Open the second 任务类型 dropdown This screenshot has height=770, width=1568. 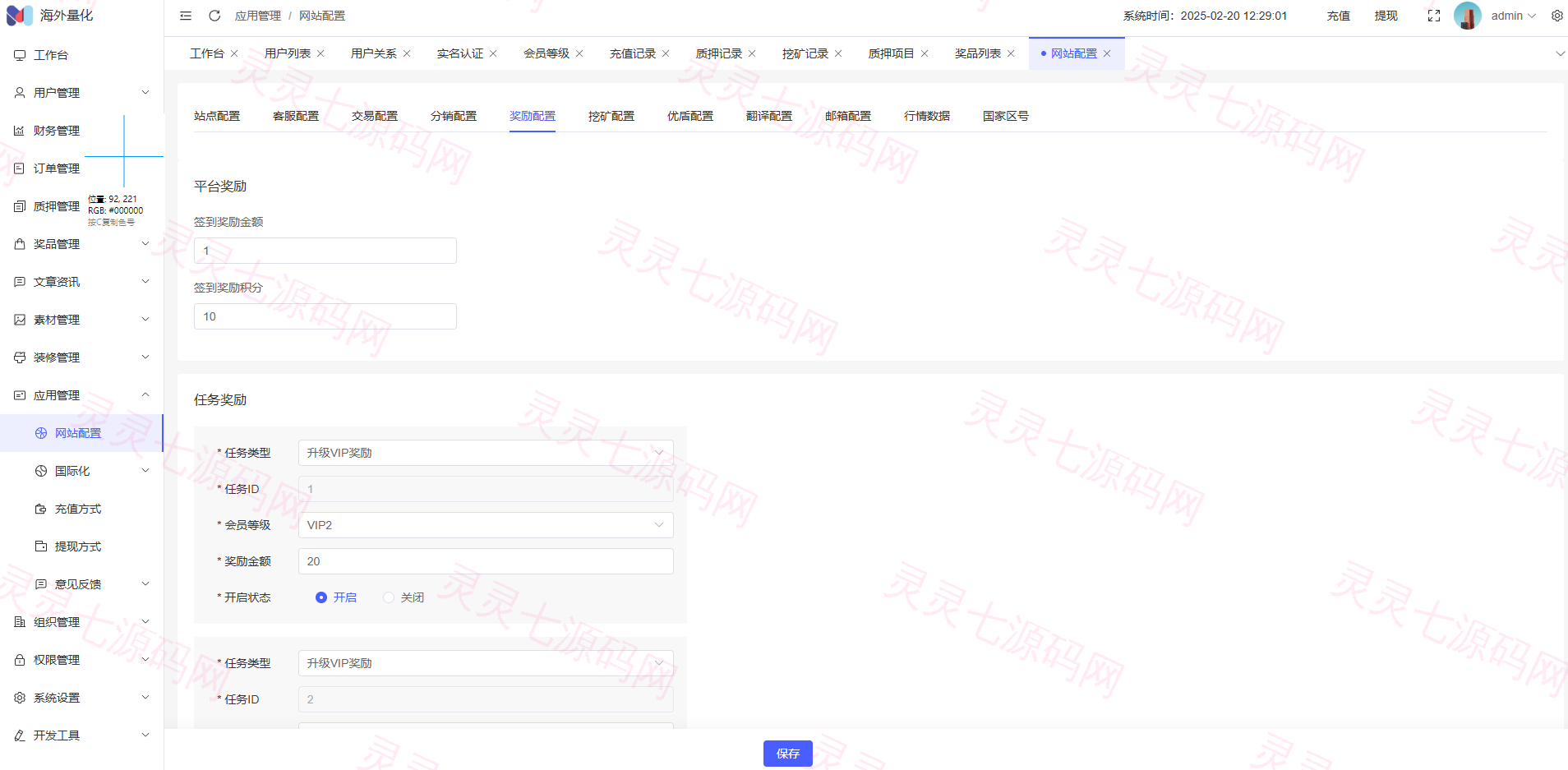[486, 663]
